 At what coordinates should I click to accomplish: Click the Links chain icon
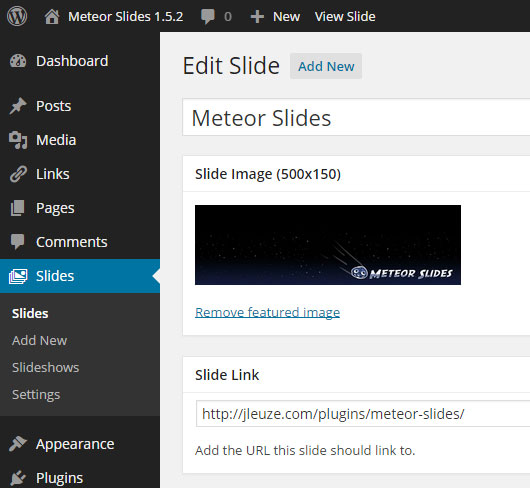pos(18,174)
